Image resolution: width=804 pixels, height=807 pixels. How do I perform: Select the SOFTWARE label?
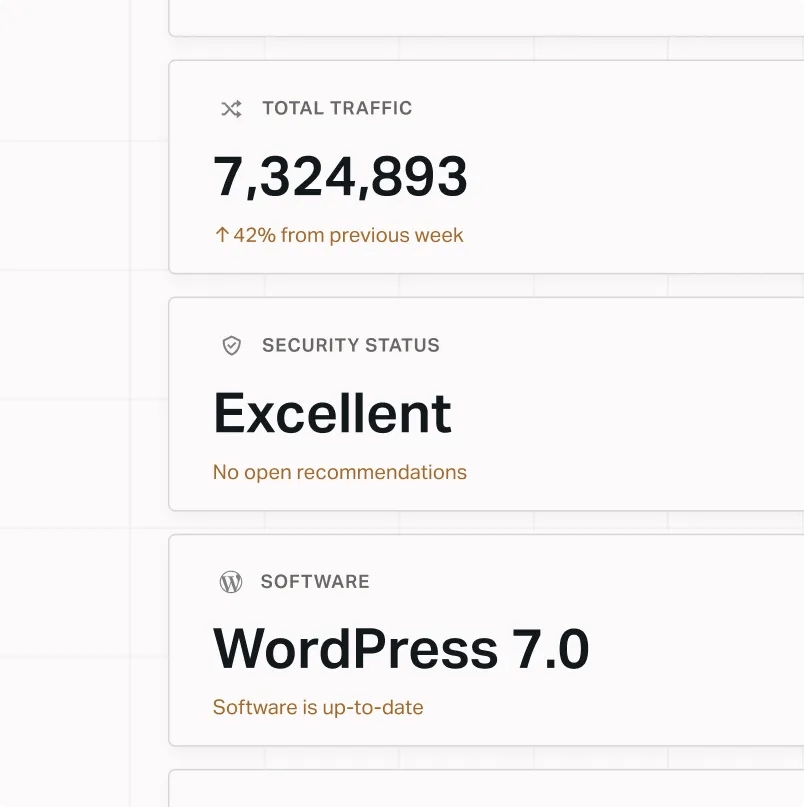pyautogui.click(x=315, y=582)
